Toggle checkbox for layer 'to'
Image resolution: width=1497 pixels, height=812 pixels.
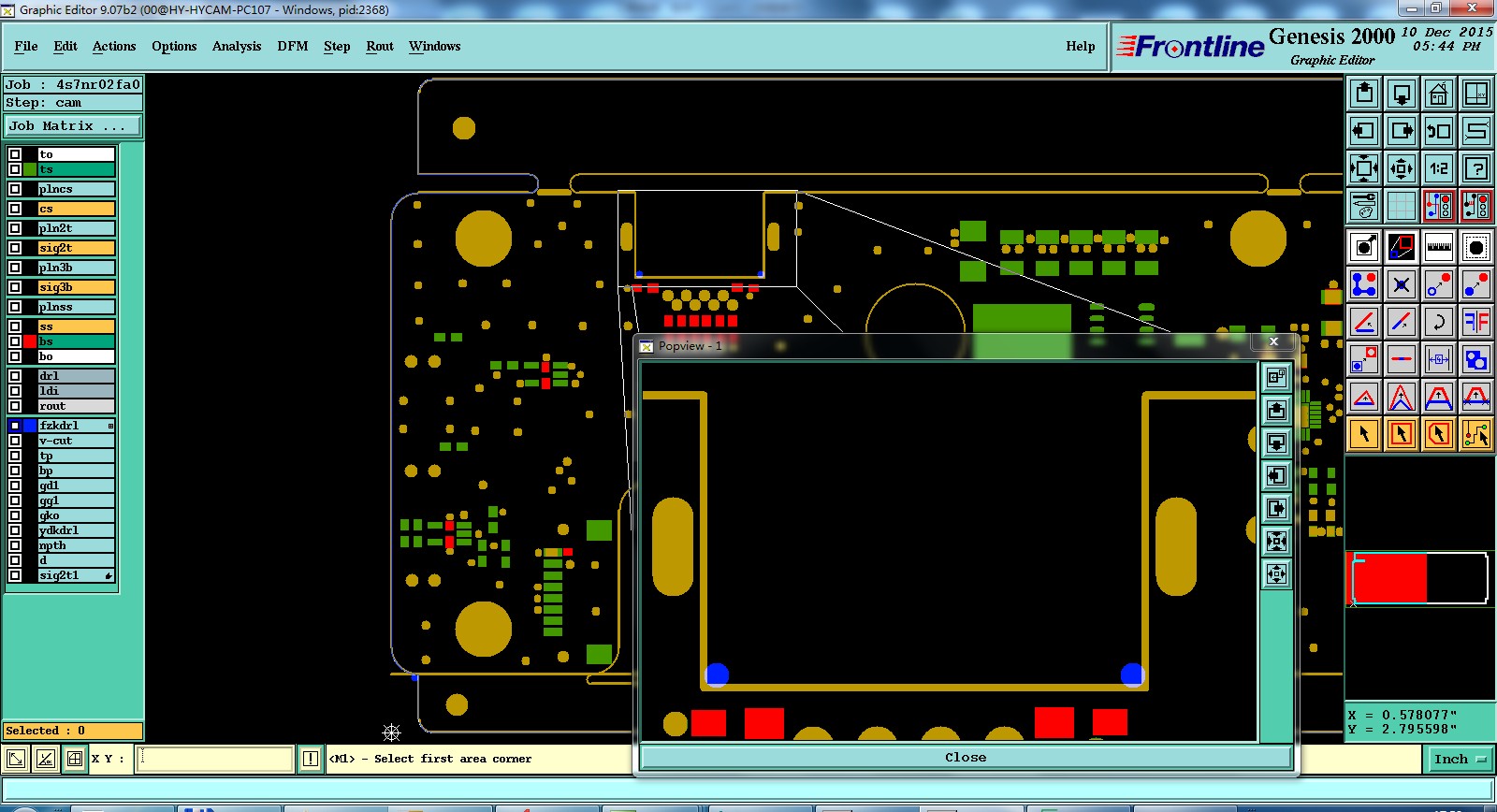[15, 154]
